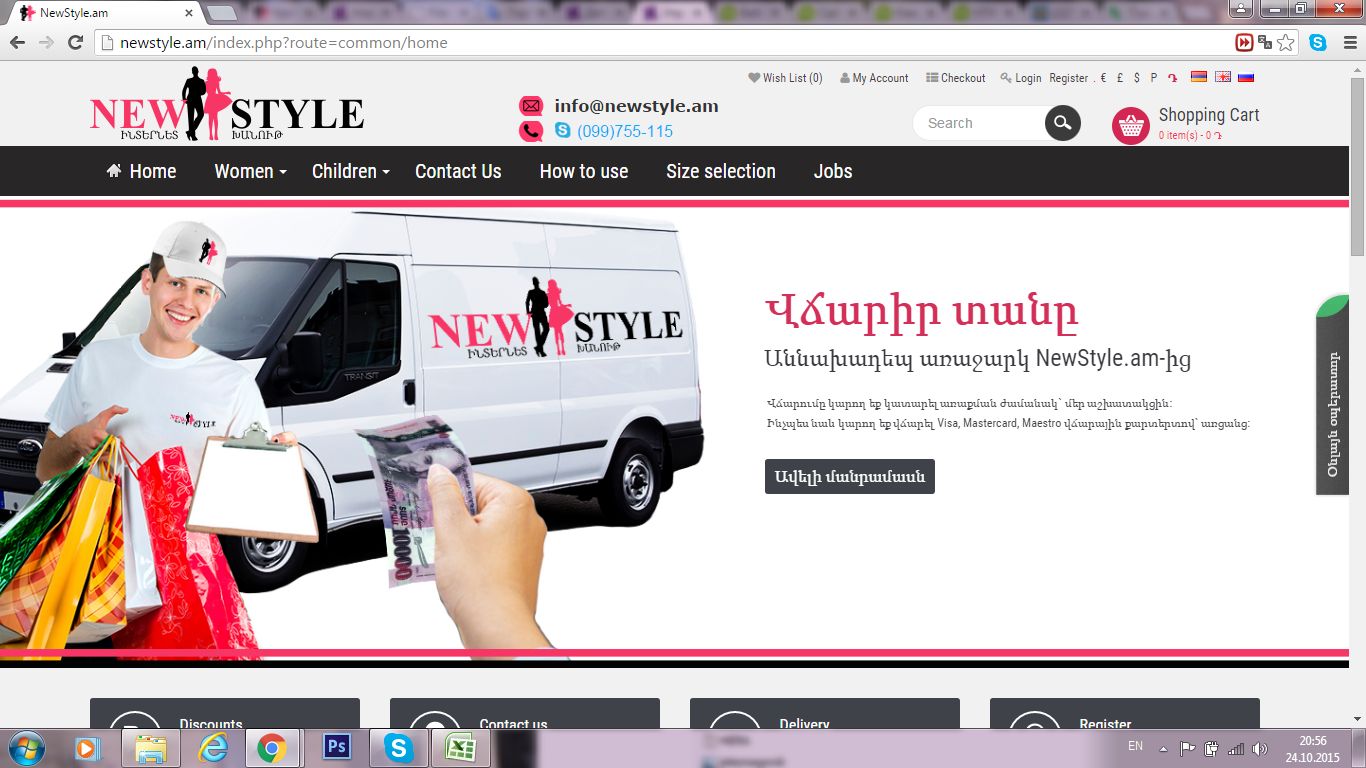Click the NewStyle logo in the header

227,104
